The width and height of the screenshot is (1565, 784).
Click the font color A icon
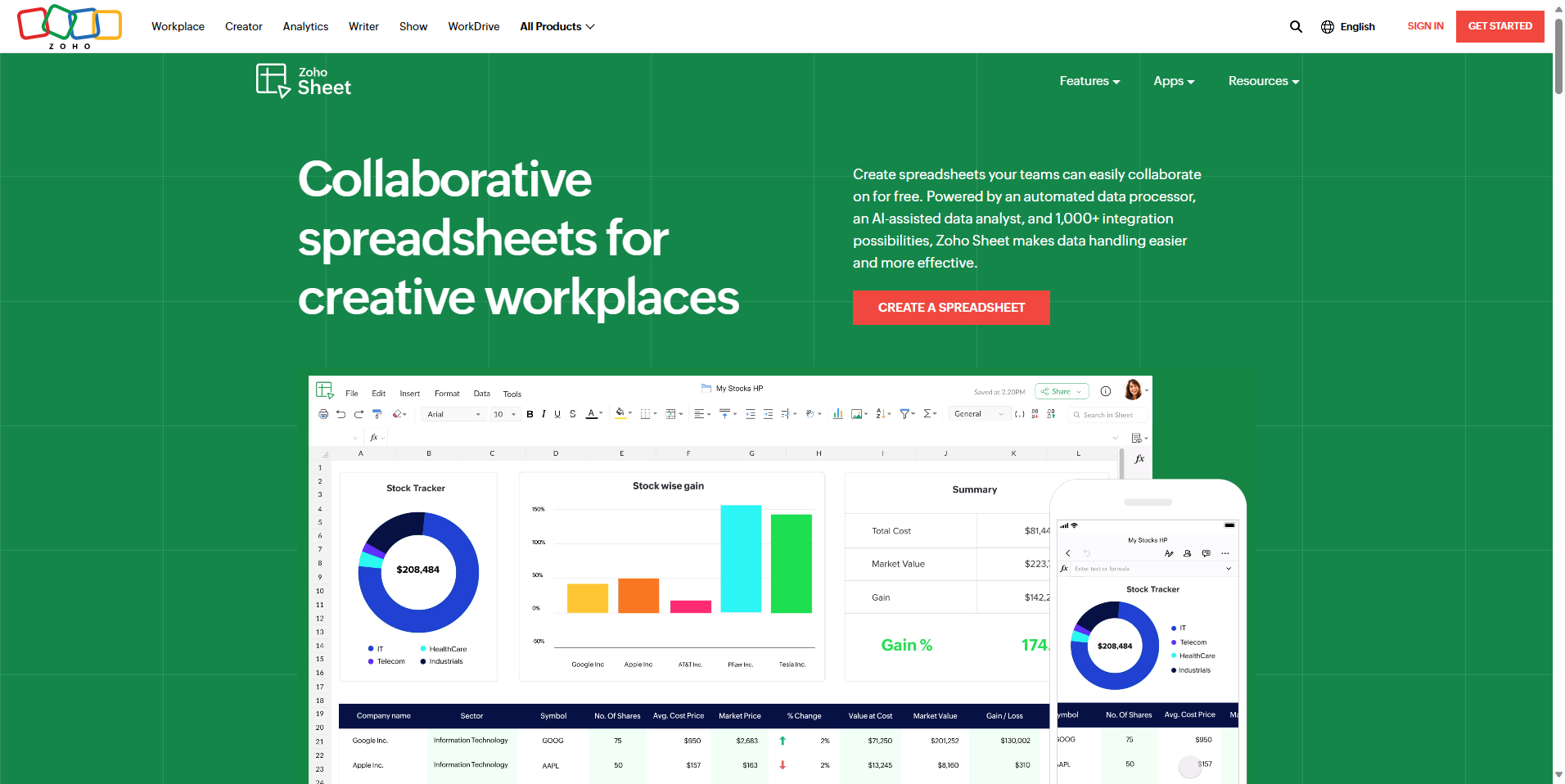(x=591, y=414)
